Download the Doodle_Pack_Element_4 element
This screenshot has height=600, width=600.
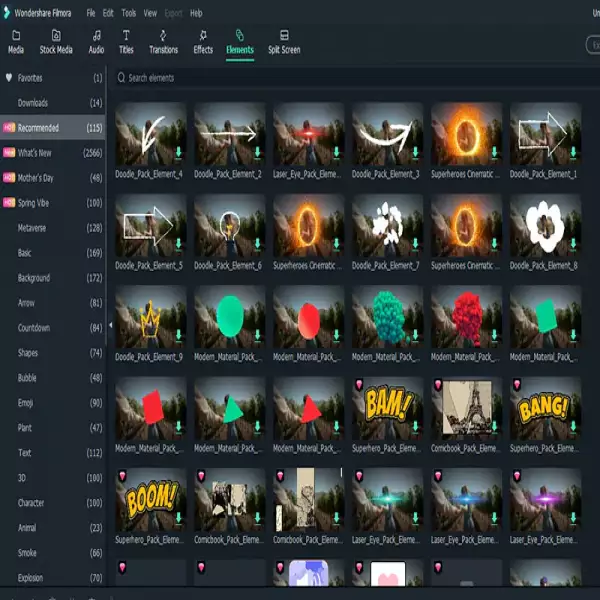[x=178, y=152]
